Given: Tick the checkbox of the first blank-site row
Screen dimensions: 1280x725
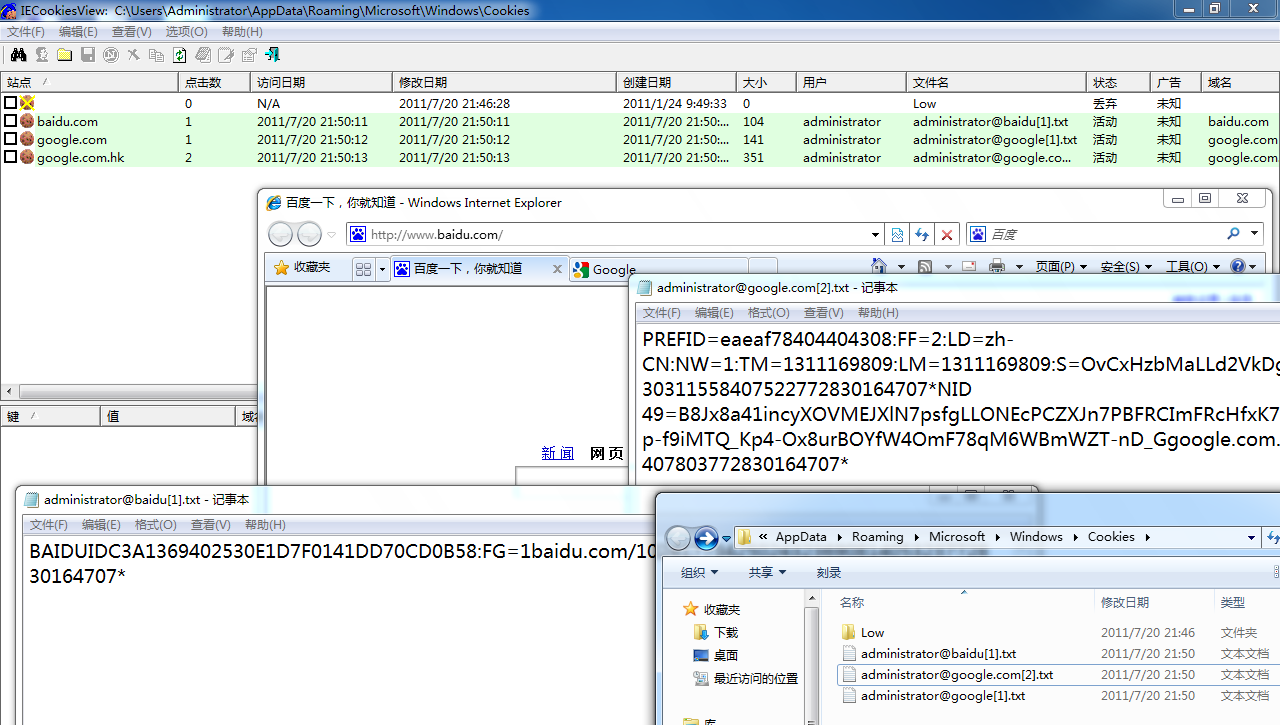Looking at the screenshot, I should pyautogui.click(x=10, y=103).
